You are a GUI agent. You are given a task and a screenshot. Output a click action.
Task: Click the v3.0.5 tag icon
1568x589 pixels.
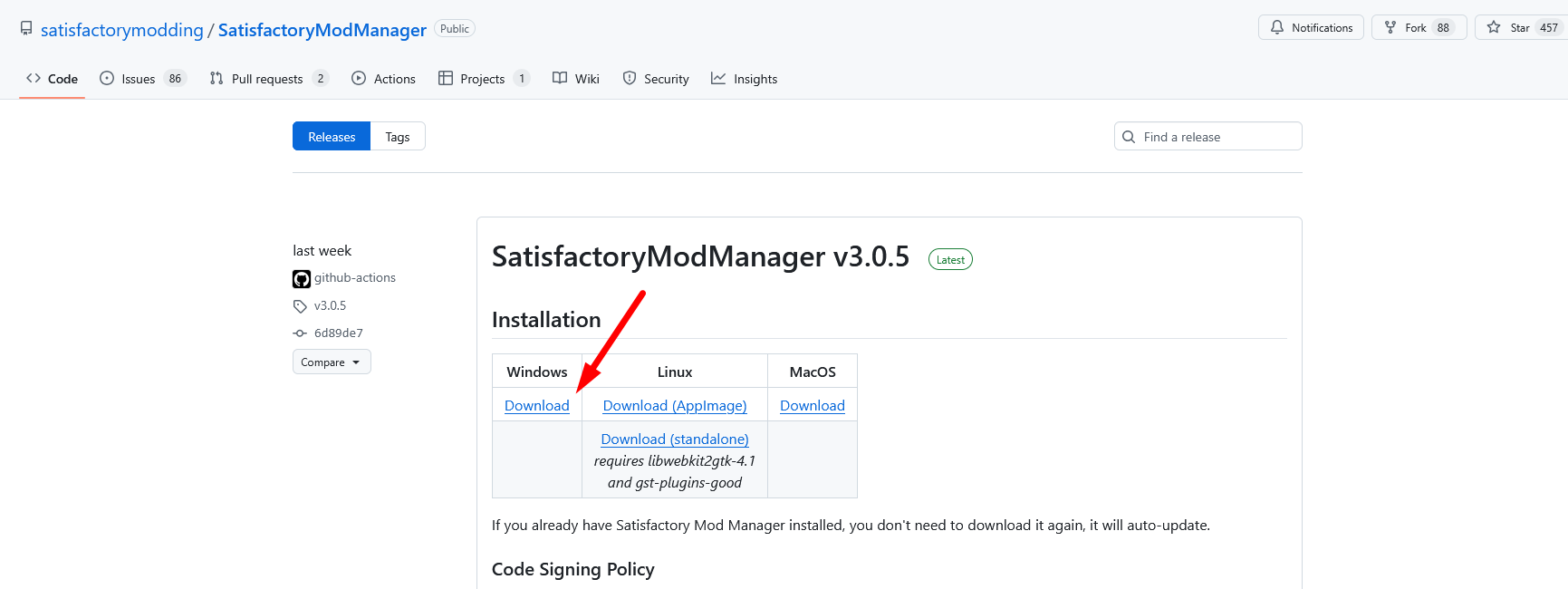coord(300,306)
